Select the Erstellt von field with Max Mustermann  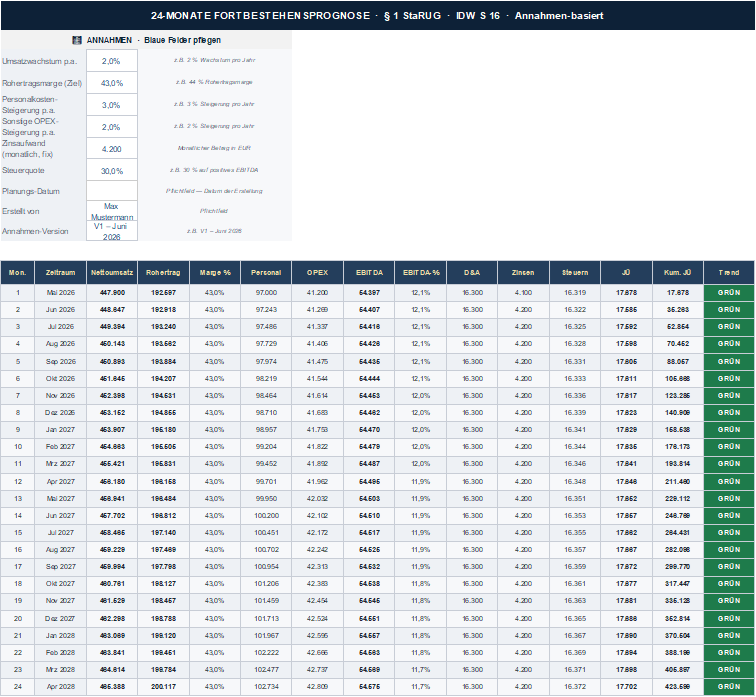[112, 211]
